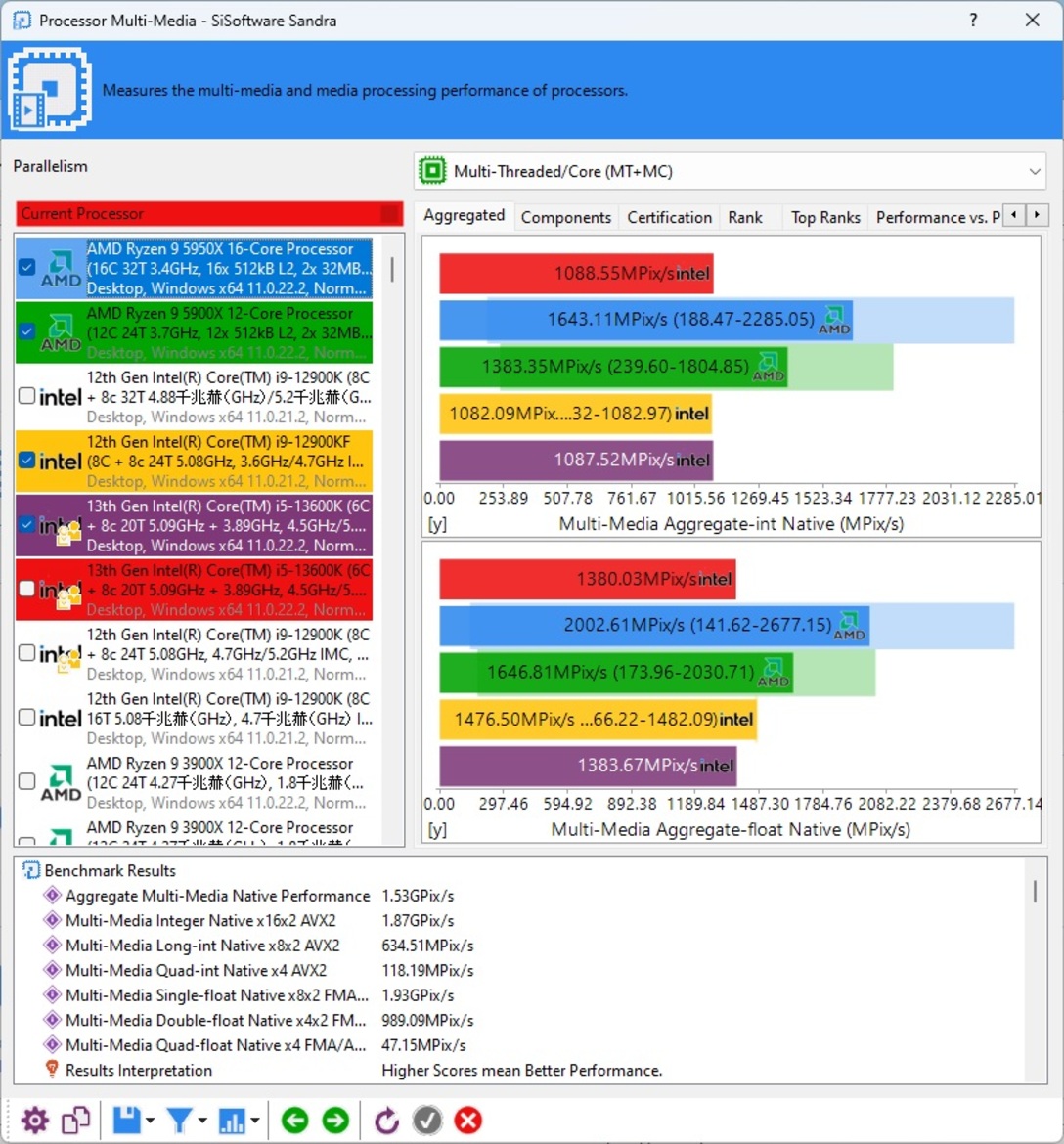
Task: Click the yellow 1476.50MPix/s chart bar
Action: point(598,720)
